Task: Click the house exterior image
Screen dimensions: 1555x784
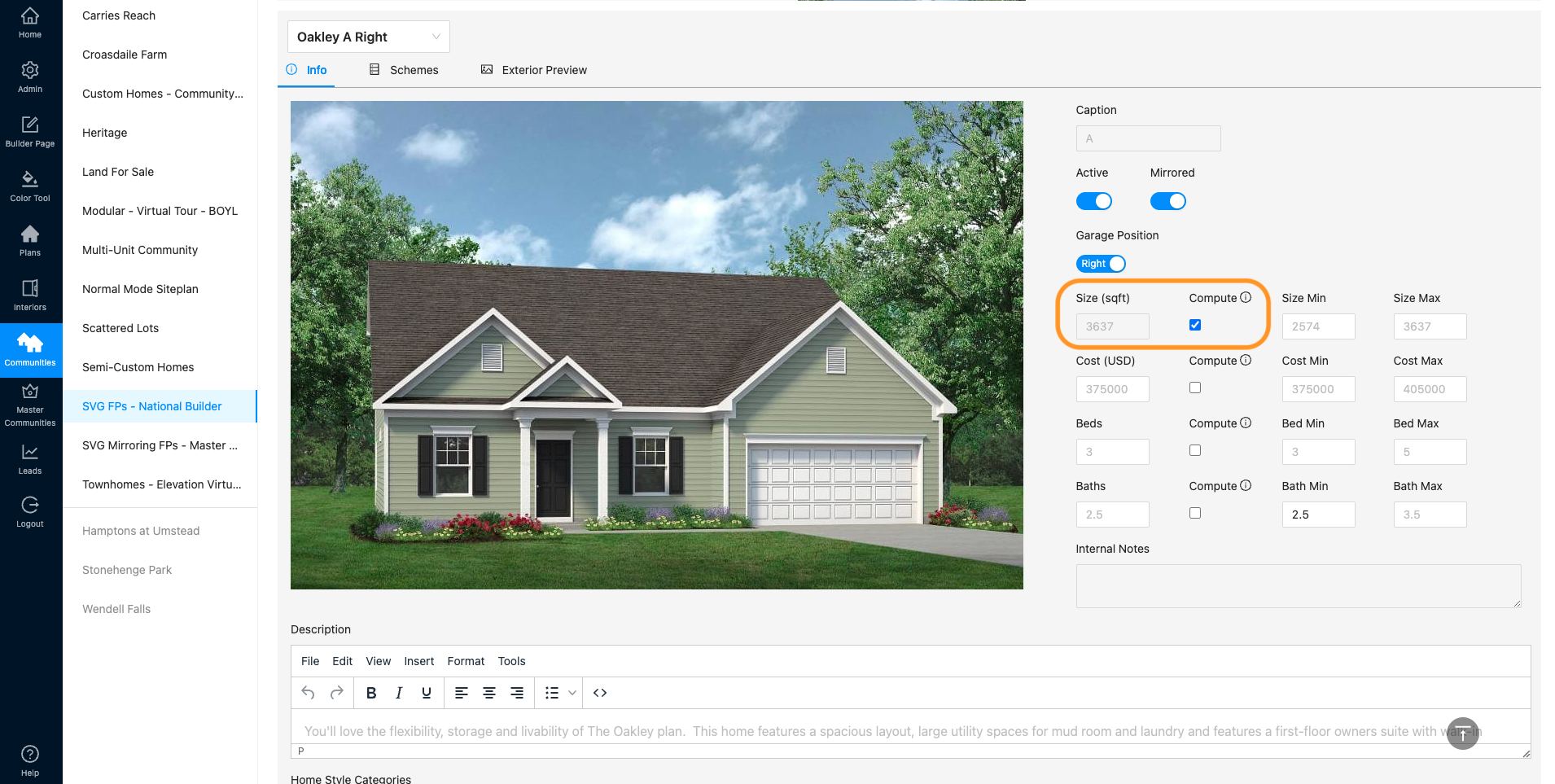Action: coord(657,345)
